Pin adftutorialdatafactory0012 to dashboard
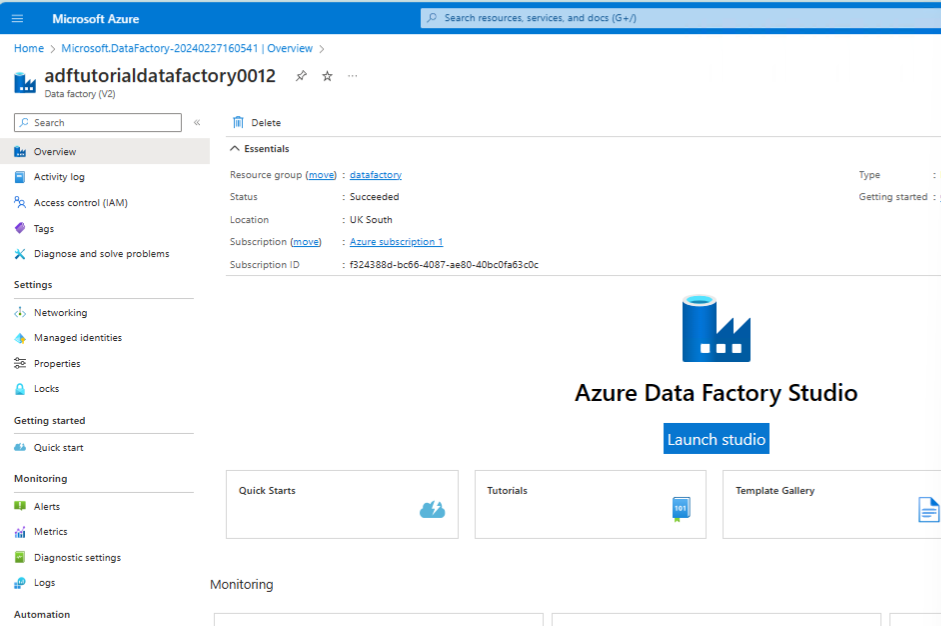Screen dimensions: 941x626 click(x=301, y=76)
